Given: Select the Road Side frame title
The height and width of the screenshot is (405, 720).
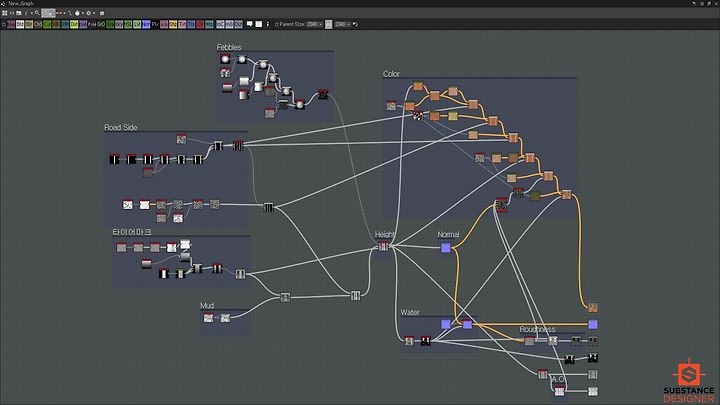Looking at the screenshot, I should 120,127.
